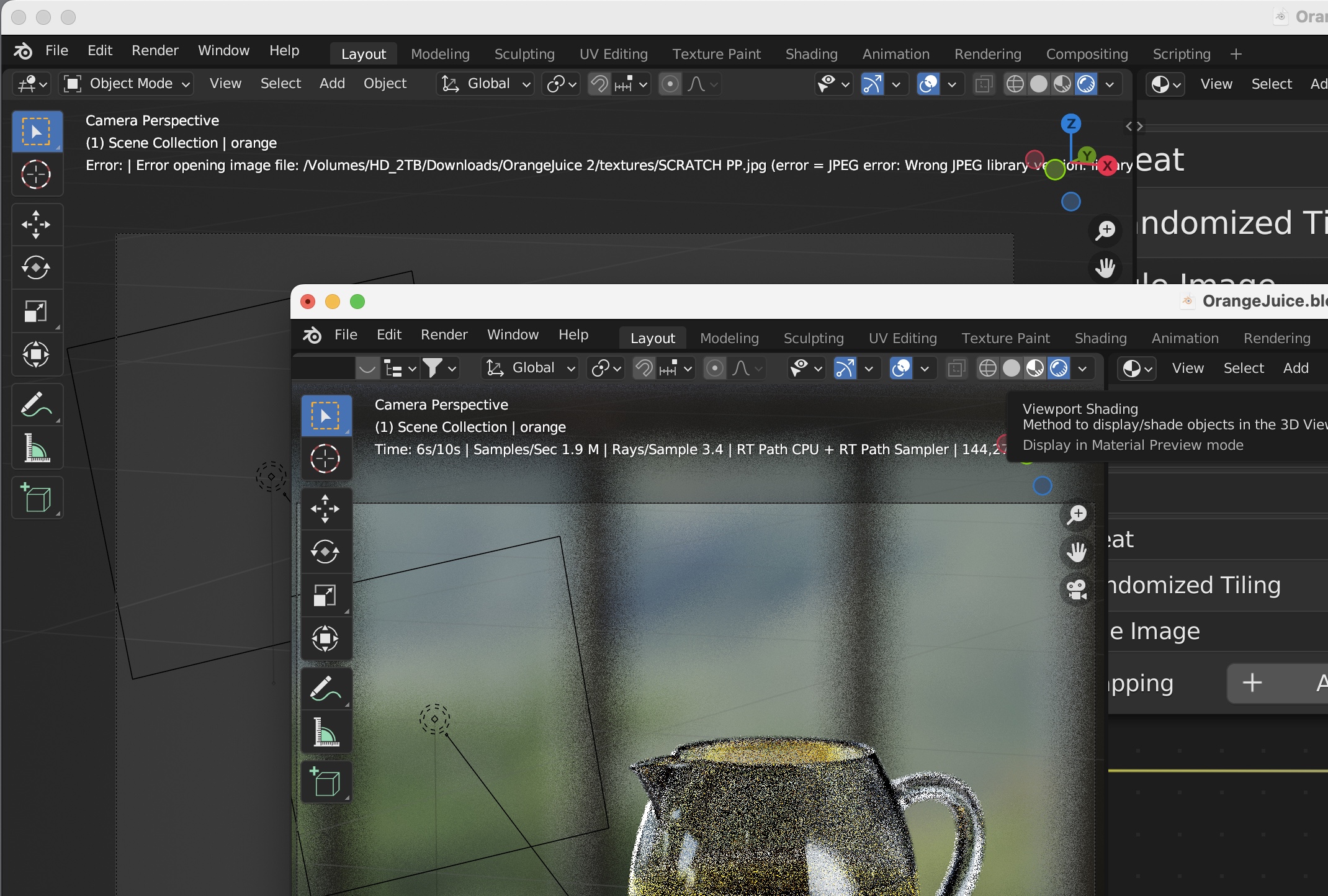
Task: Click the Z axis on navigation gizmo
Action: [x=1071, y=123]
